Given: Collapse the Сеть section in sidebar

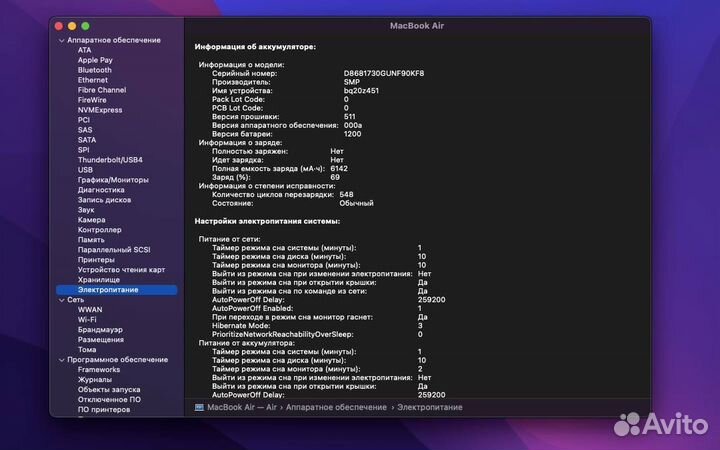Looking at the screenshot, I should pyautogui.click(x=61, y=300).
